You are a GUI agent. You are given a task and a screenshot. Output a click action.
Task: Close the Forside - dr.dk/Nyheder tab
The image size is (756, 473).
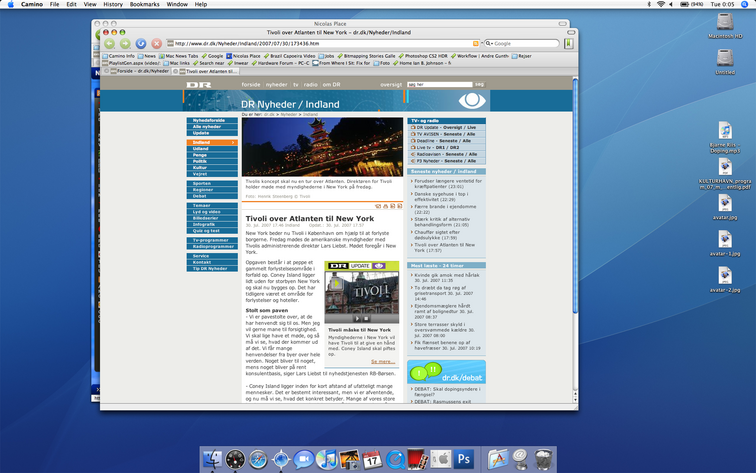click(107, 71)
